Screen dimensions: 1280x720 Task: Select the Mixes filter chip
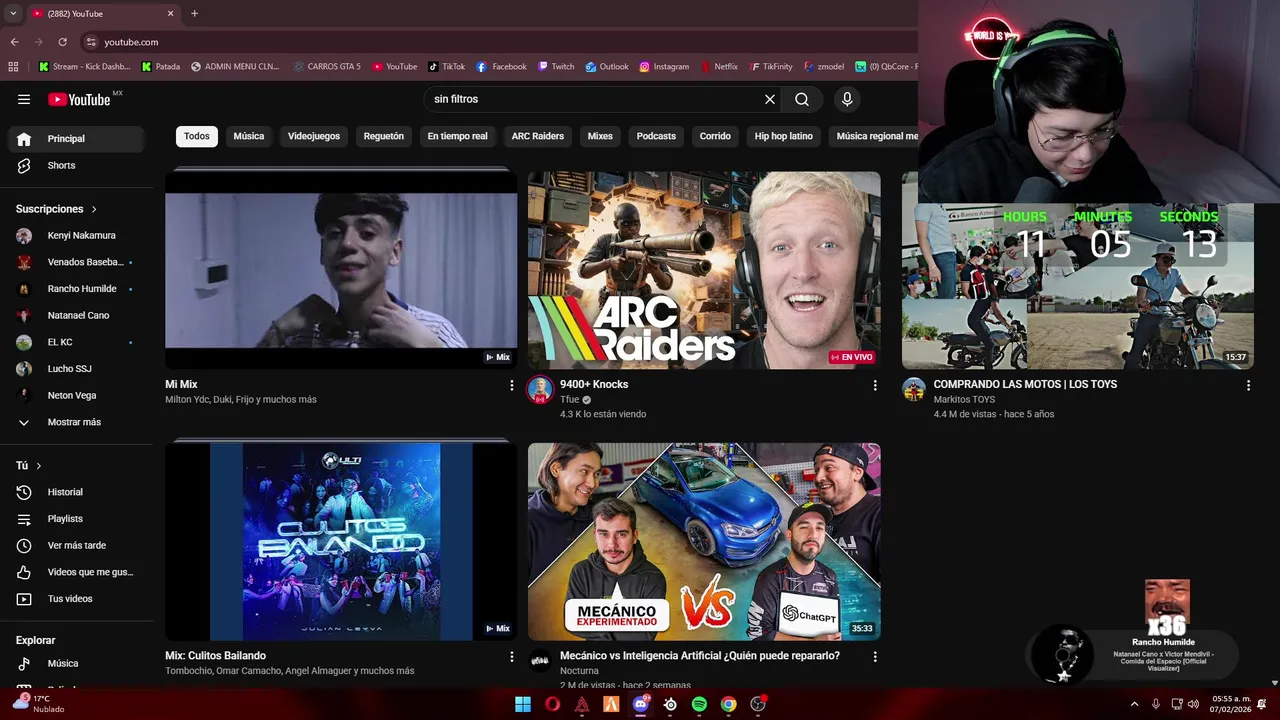600,136
